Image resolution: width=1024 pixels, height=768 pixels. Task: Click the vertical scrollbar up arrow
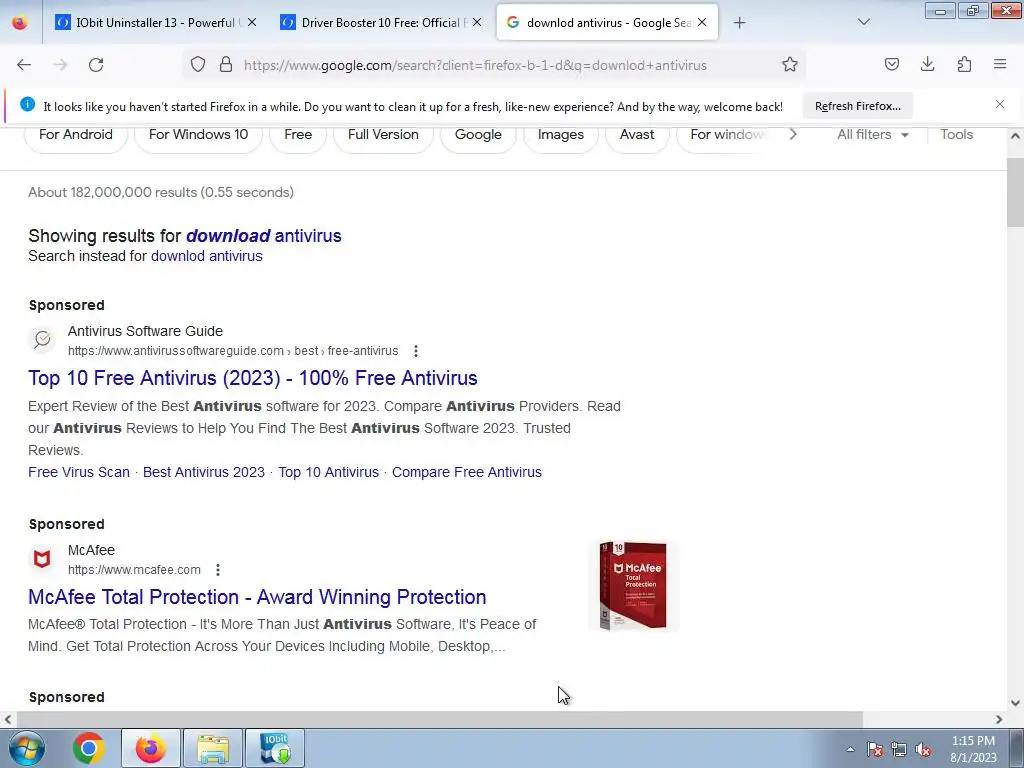(x=1015, y=136)
